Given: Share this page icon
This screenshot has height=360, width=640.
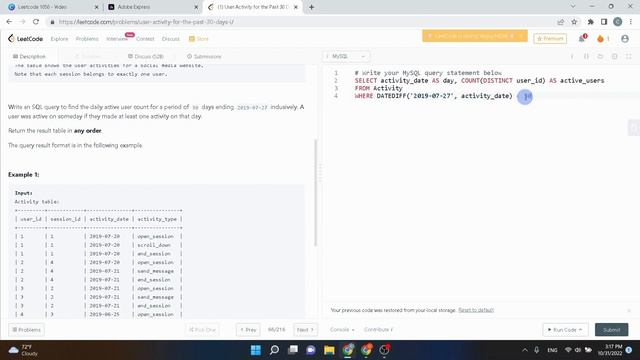Looking at the screenshot, I should coord(561,22).
